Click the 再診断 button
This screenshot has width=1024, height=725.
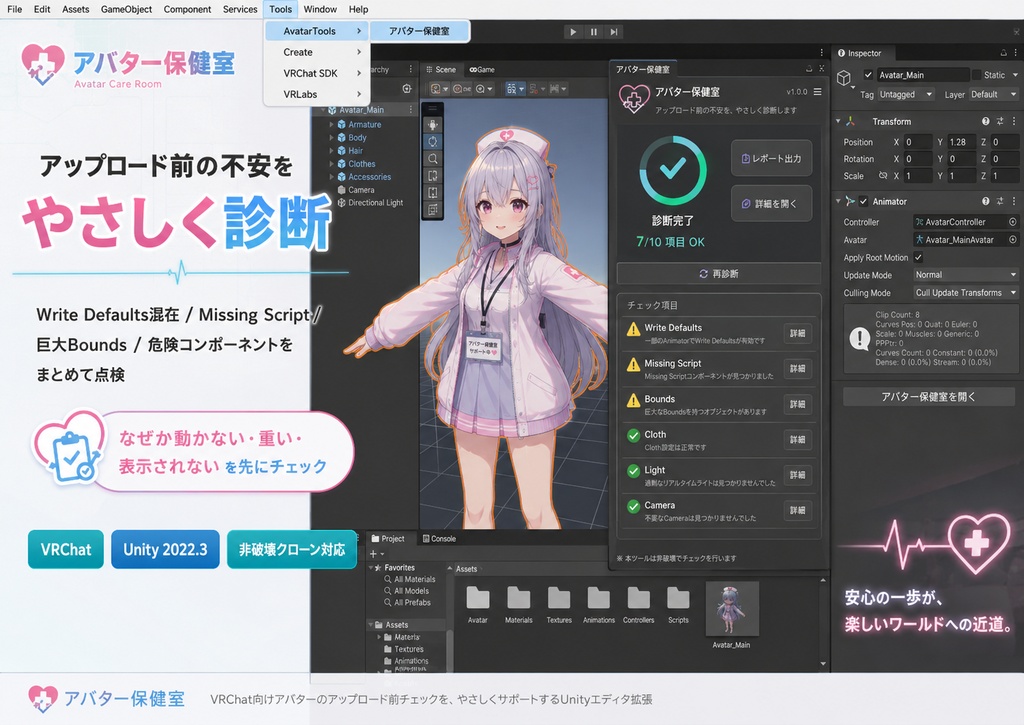(718, 274)
